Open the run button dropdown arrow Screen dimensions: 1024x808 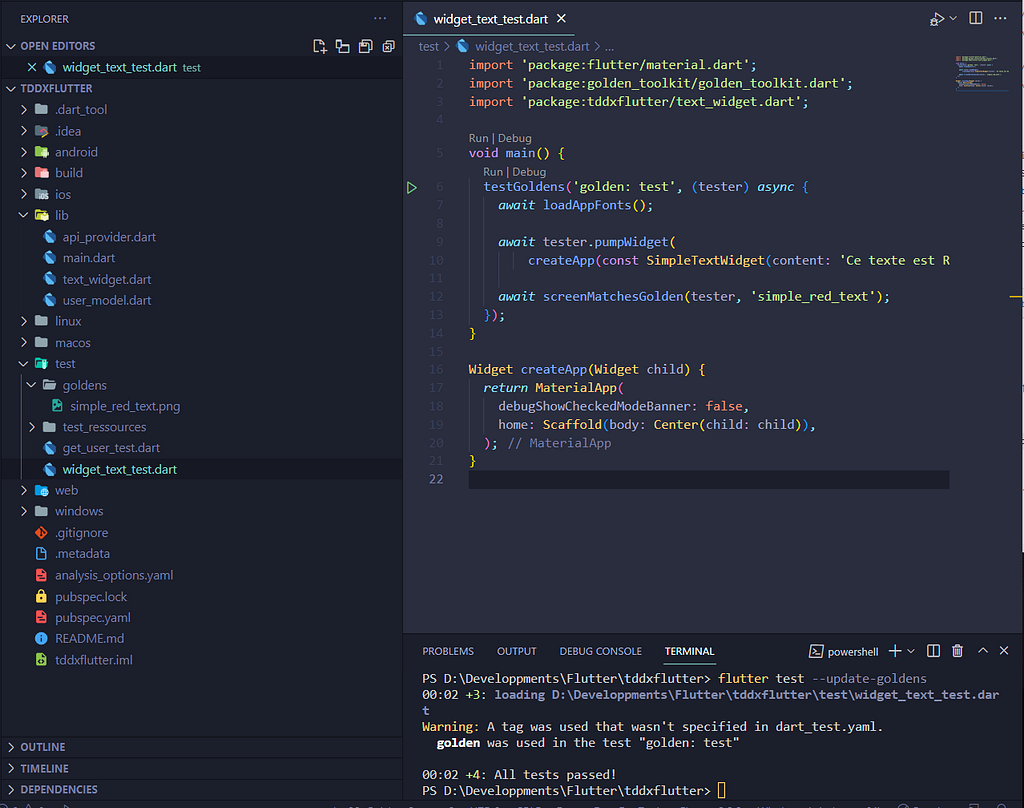coord(953,18)
